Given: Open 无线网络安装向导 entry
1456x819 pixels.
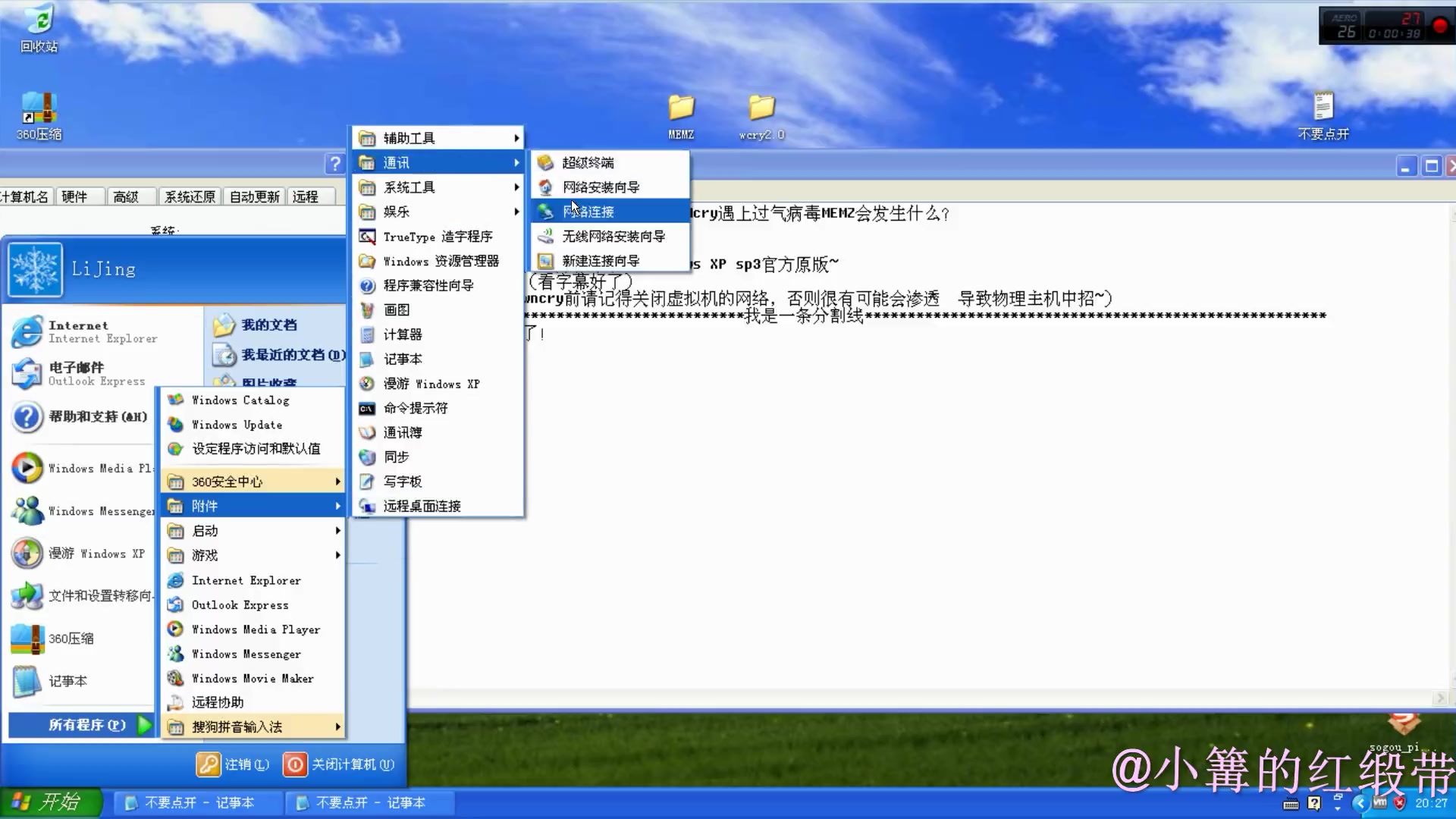Looking at the screenshot, I should click(x=610, y=237).
